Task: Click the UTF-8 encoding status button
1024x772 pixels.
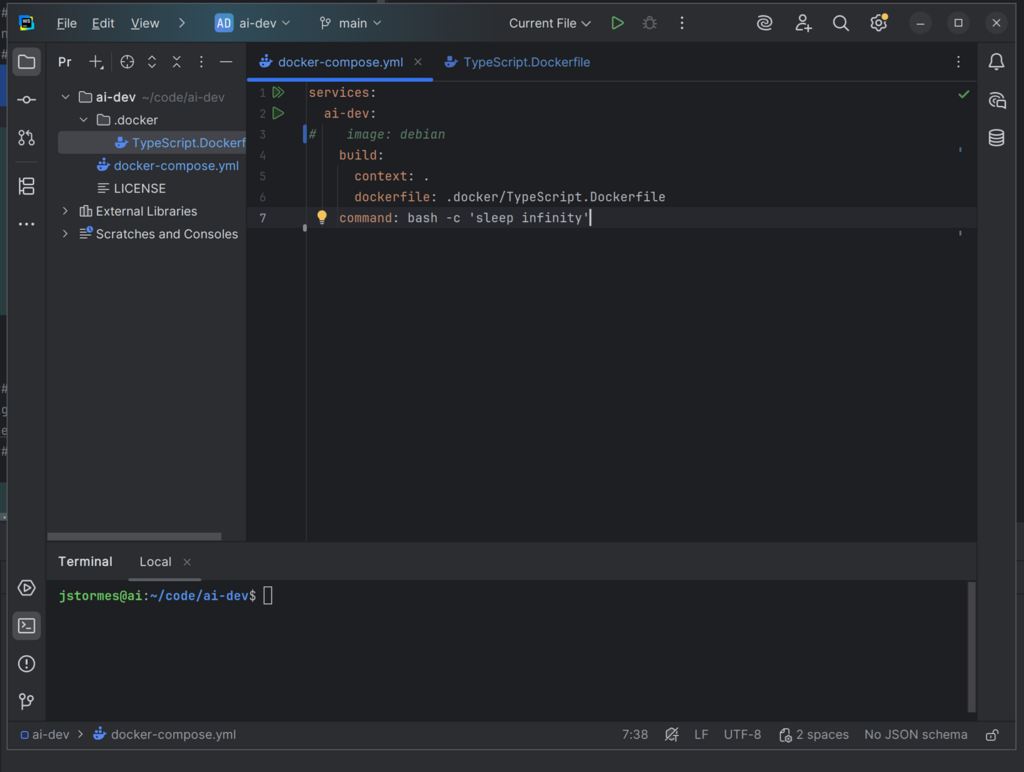Action: click(742, 735)
